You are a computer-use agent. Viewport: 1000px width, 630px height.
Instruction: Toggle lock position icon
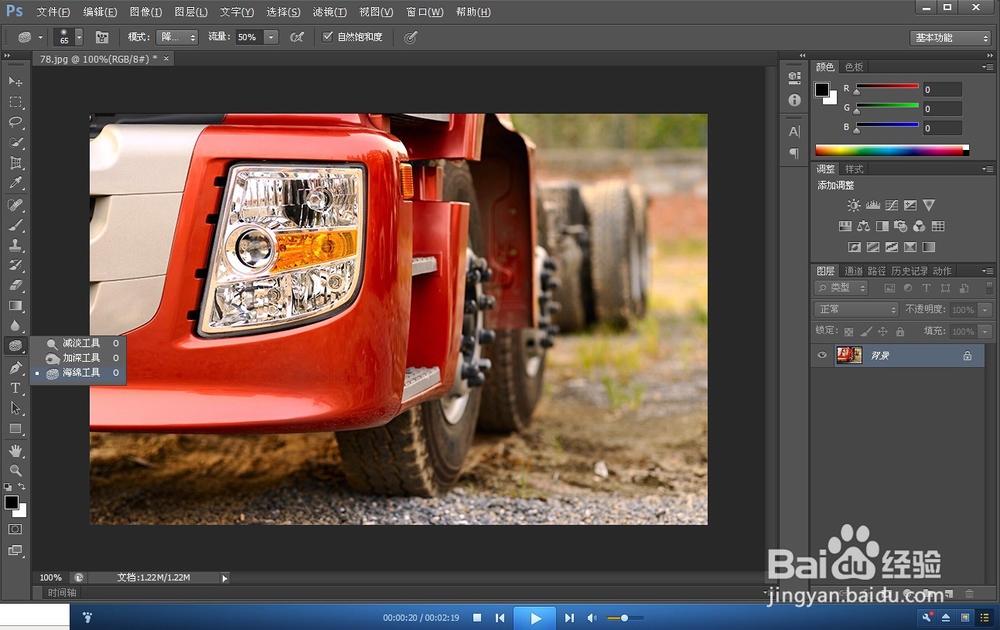(883, 332)
